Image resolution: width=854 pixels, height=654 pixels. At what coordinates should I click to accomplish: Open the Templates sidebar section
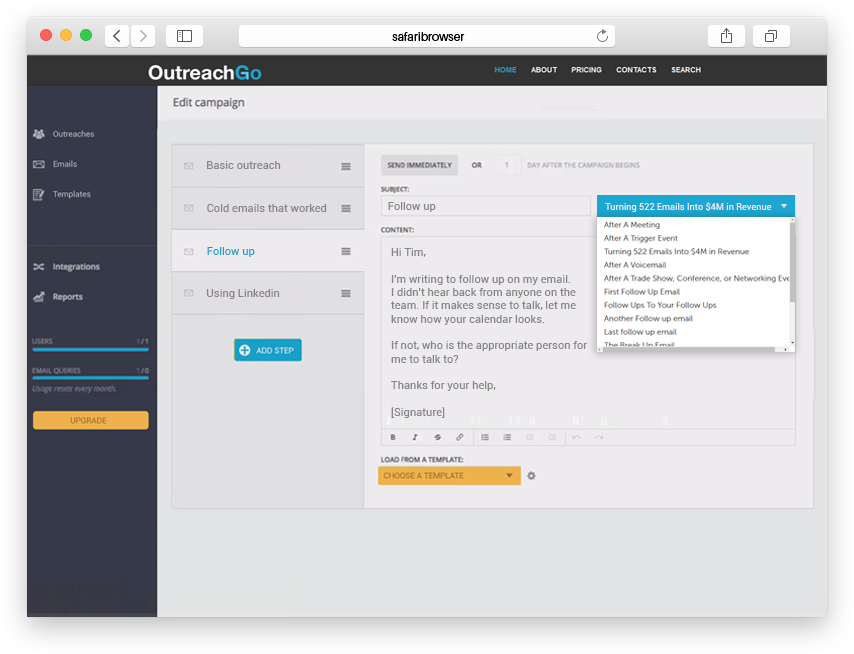click(x=62, y=194)
